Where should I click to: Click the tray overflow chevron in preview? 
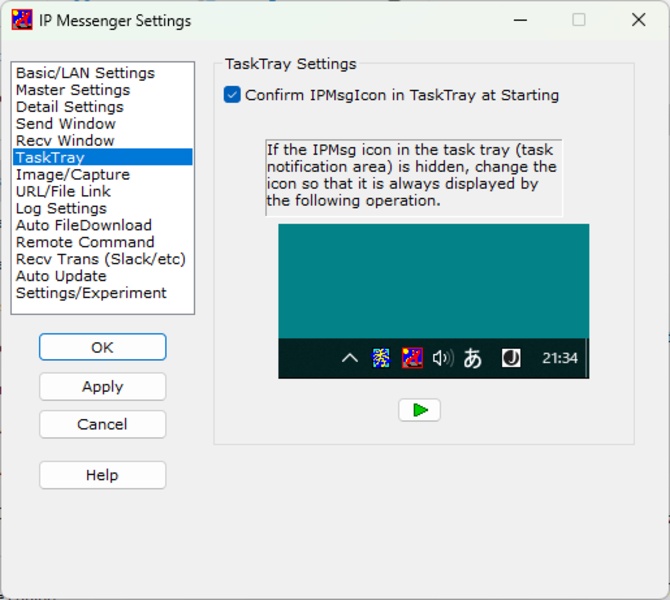coord(349,358)
